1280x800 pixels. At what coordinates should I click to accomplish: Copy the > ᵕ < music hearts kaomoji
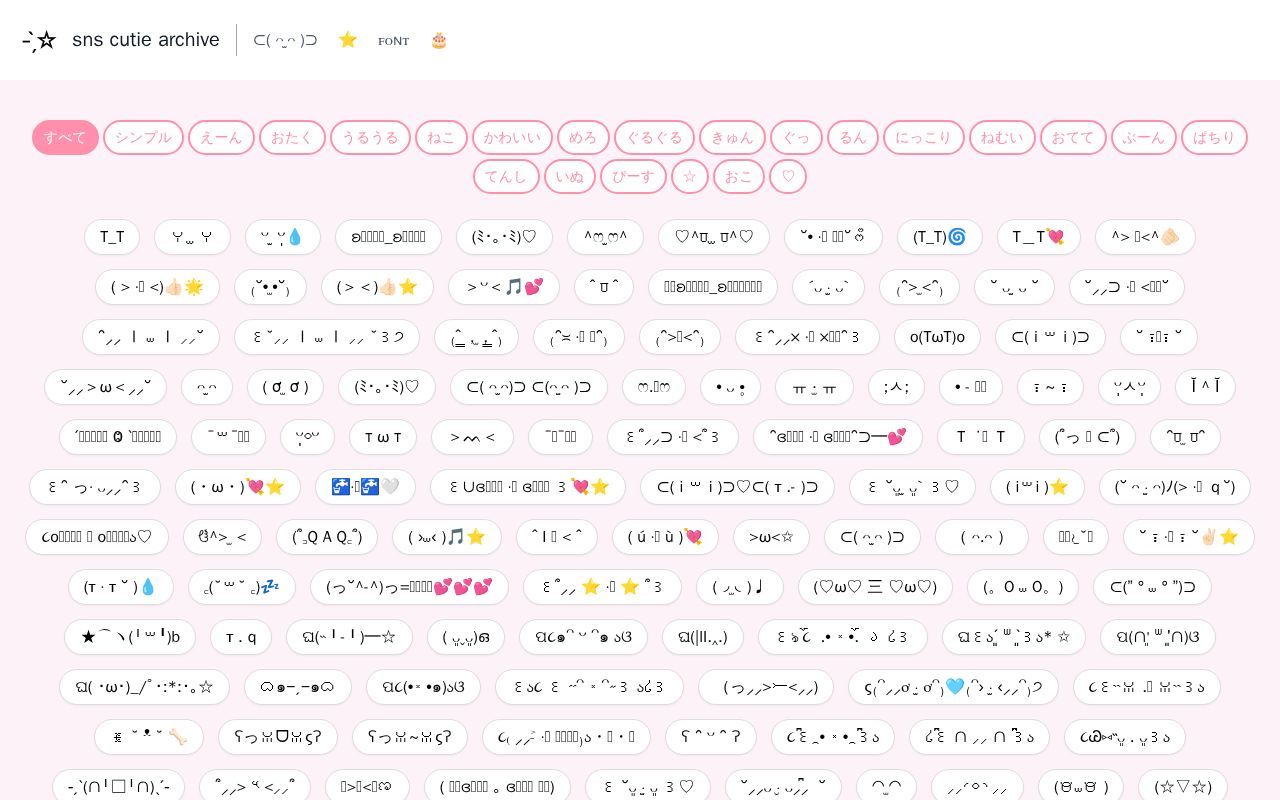pos(504,287)
